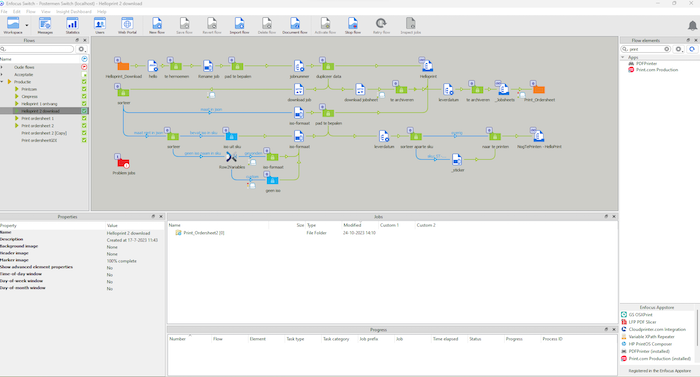
Task: Collapse the Productie group
Action: 2,82
